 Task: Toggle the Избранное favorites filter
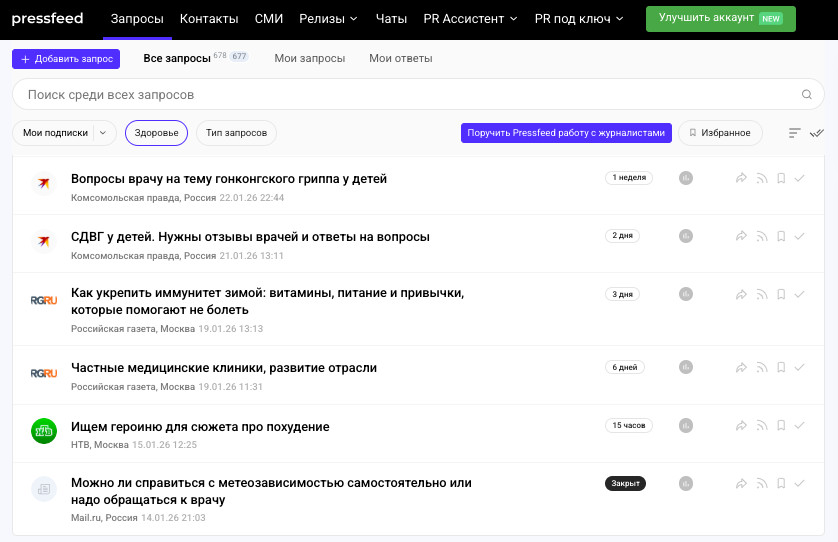click(720, 133)
